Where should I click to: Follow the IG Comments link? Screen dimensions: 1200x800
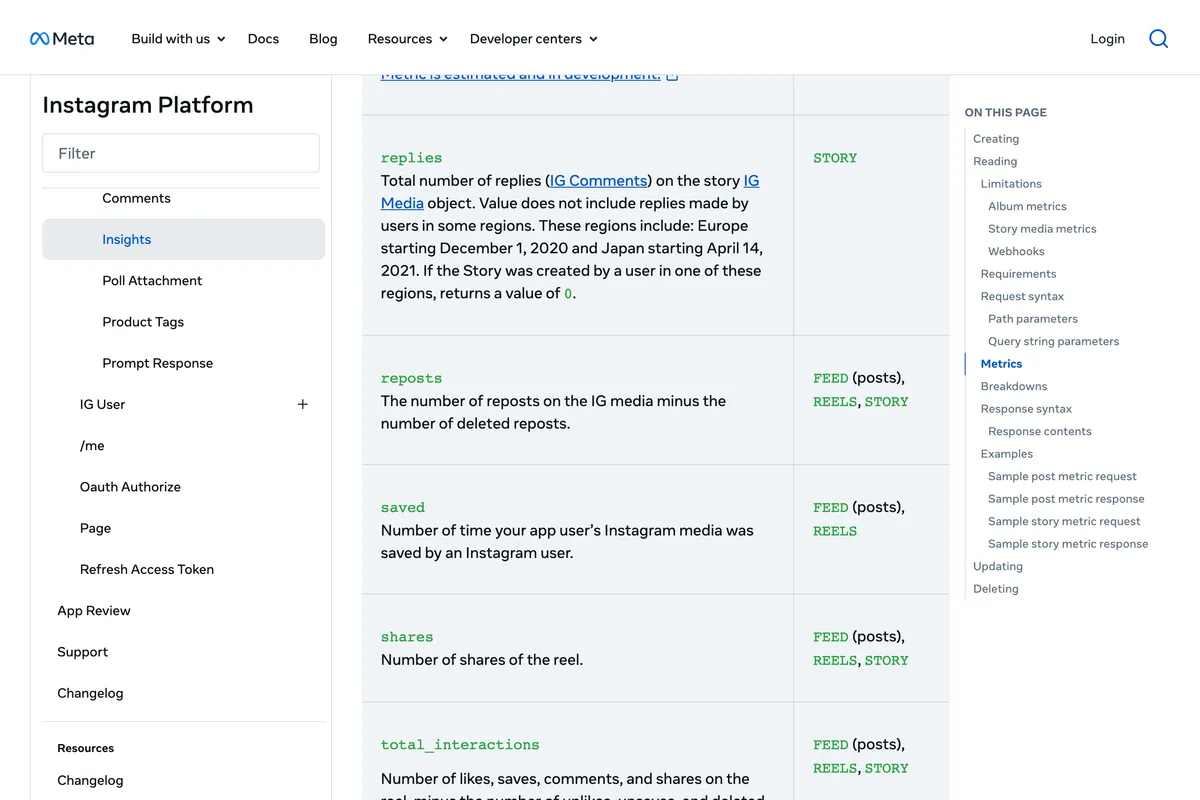(x=599, y=180)
